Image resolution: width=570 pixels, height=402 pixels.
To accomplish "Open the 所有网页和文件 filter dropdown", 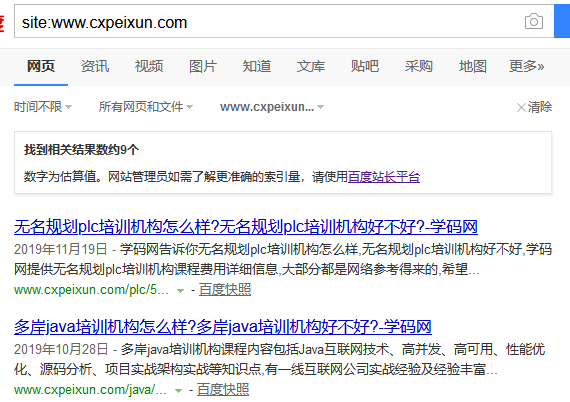I will (146, 107).
